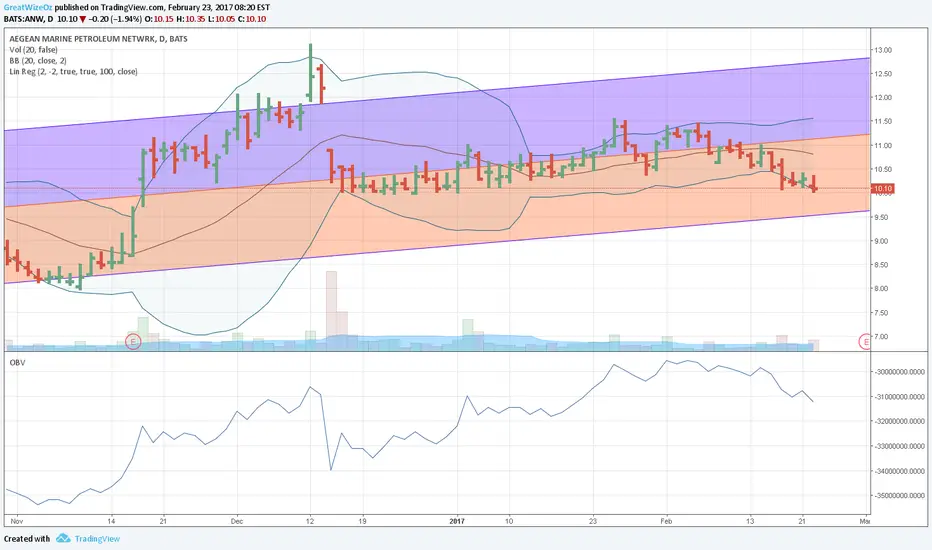
Task: Click the tall green bar peaking near 13.00
Action: click(310, 72)
